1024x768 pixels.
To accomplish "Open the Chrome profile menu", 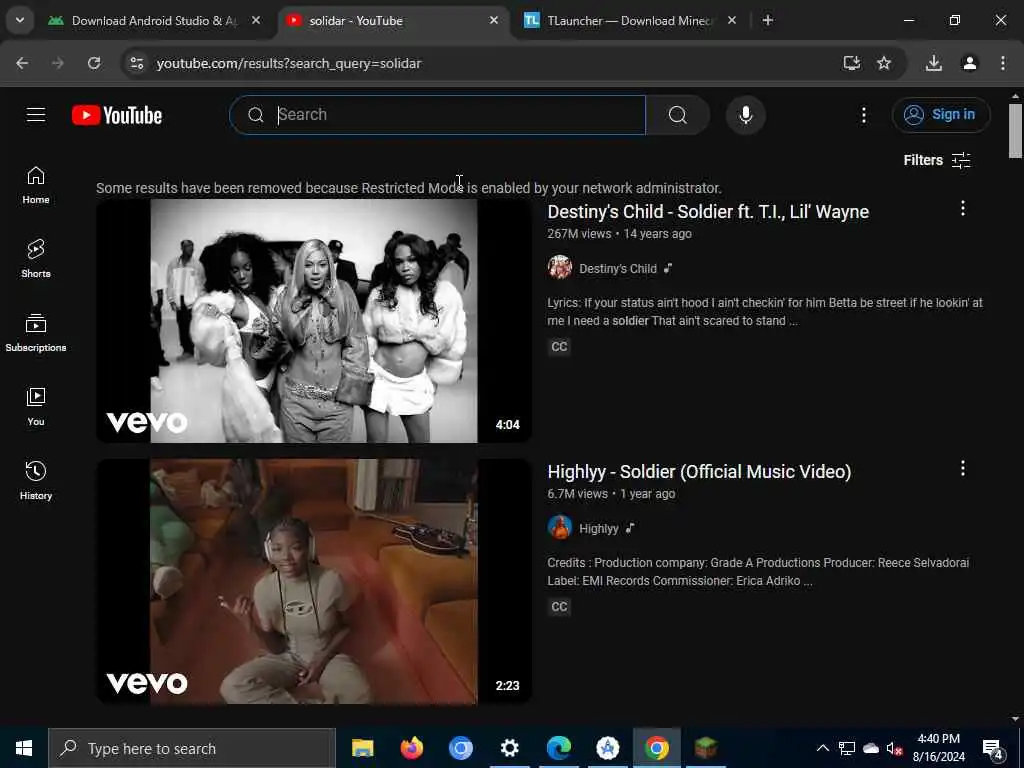I will coord(970,63).
